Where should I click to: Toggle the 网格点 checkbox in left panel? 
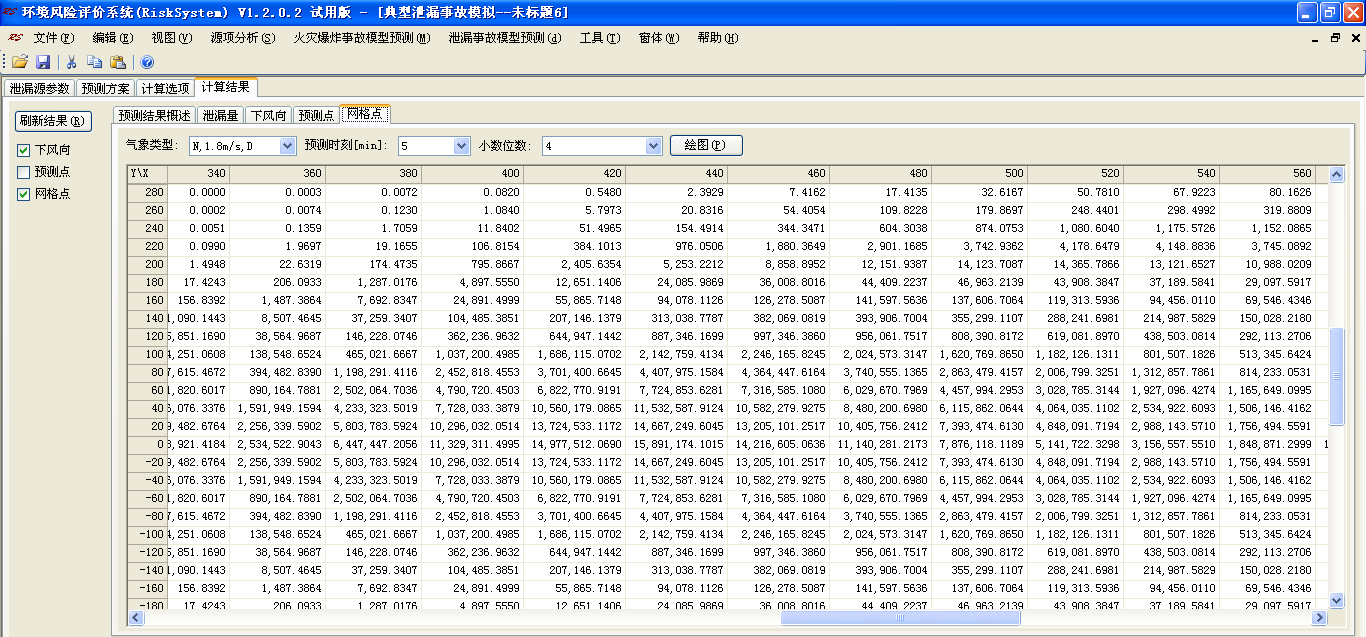pos(24,194)
